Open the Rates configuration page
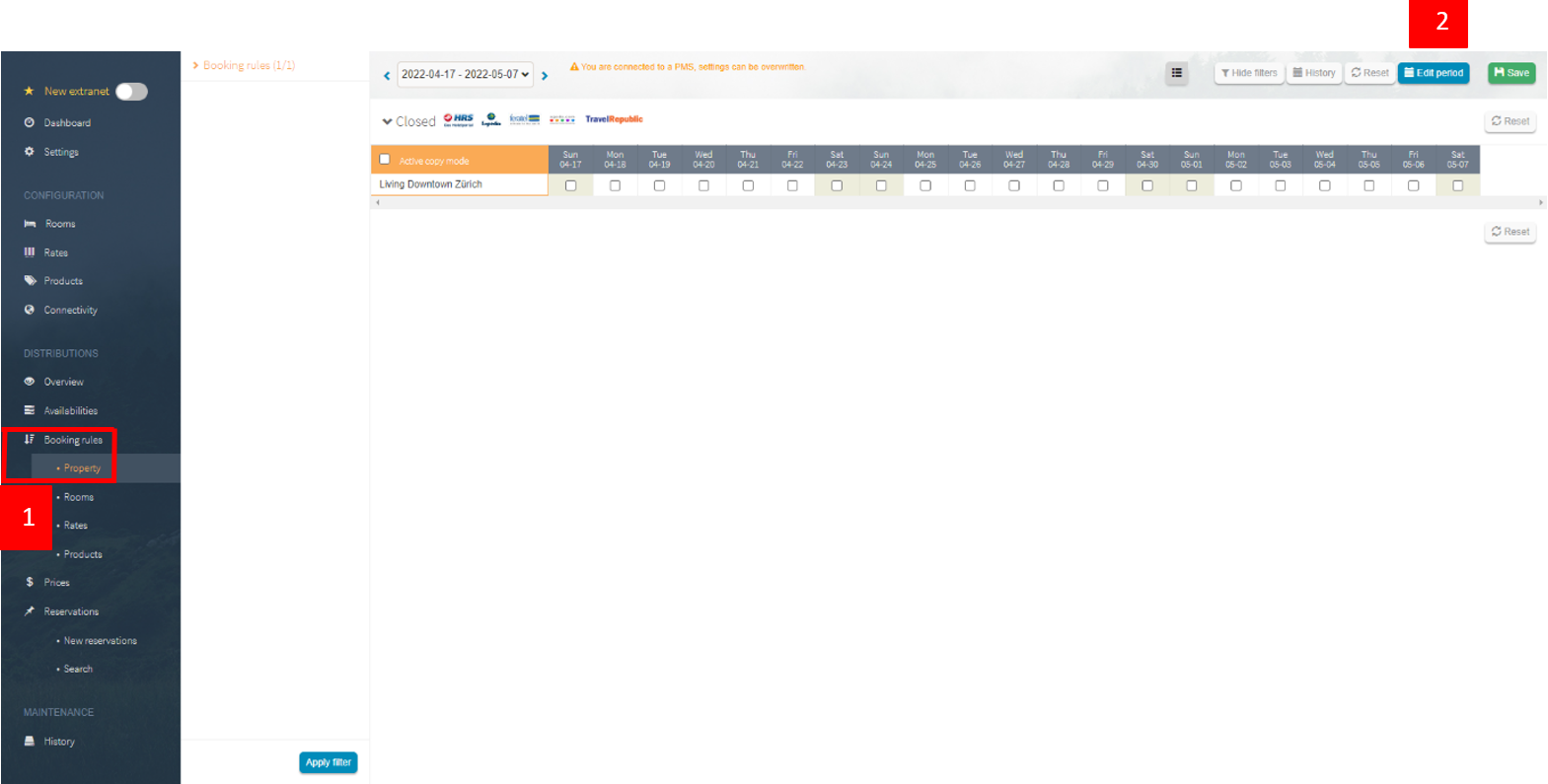This screenshot has width=1548, height=784. pyautogui.click(x=56, y=252)
